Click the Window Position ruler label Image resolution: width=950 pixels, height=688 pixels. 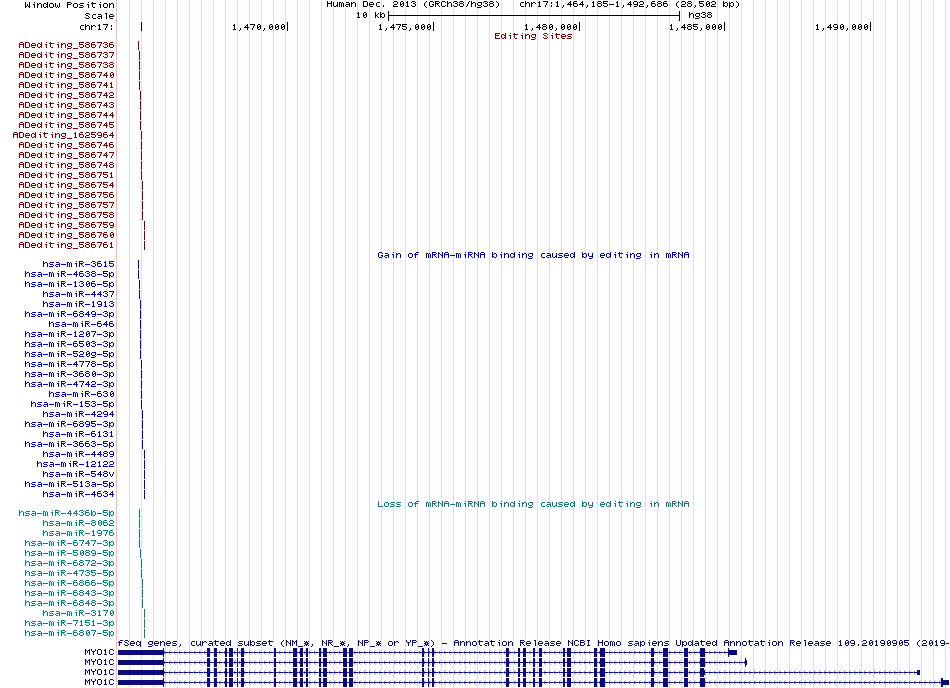(x=69, y=5)
